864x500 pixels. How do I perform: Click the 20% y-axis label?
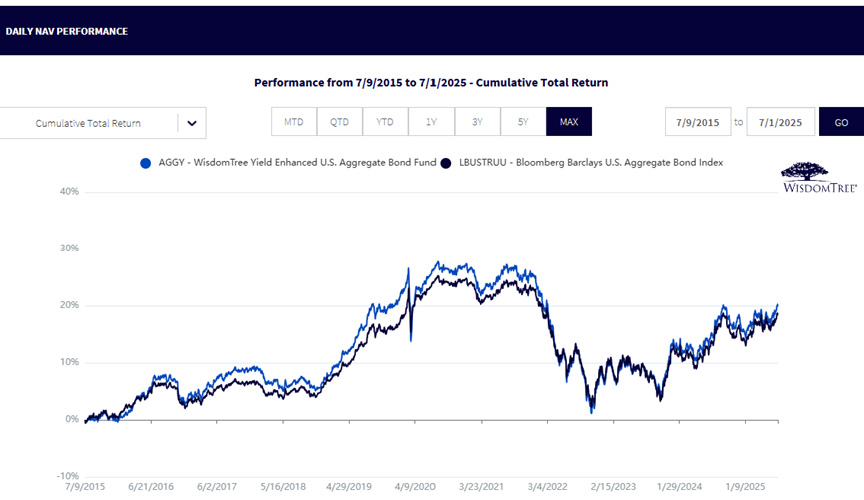pyautogui.click(x=69, y=305)
